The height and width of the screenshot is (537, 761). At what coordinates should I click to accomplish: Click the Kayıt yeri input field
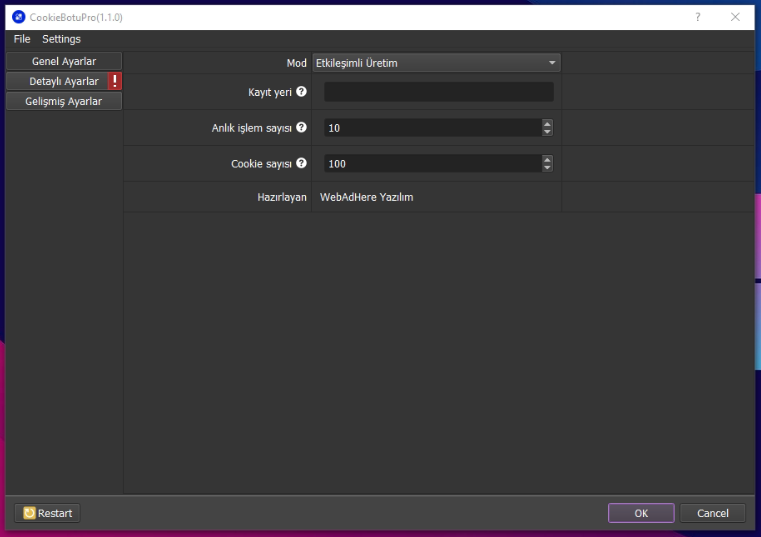click(x=438, y=92)
